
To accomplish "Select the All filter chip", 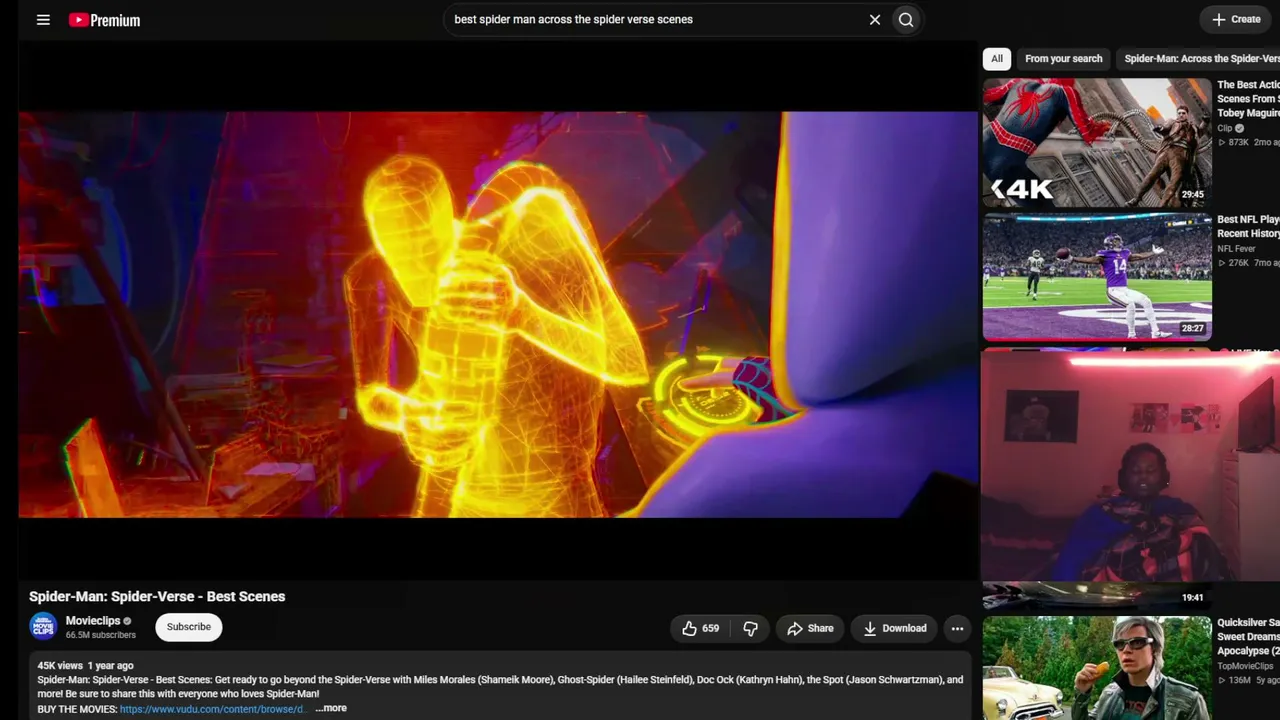I will point(997,59).
